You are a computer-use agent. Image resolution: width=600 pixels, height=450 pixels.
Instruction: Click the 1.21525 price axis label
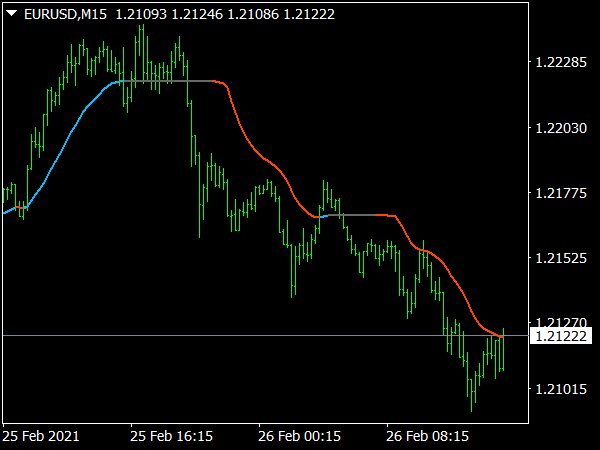click(x=561, y=258)
